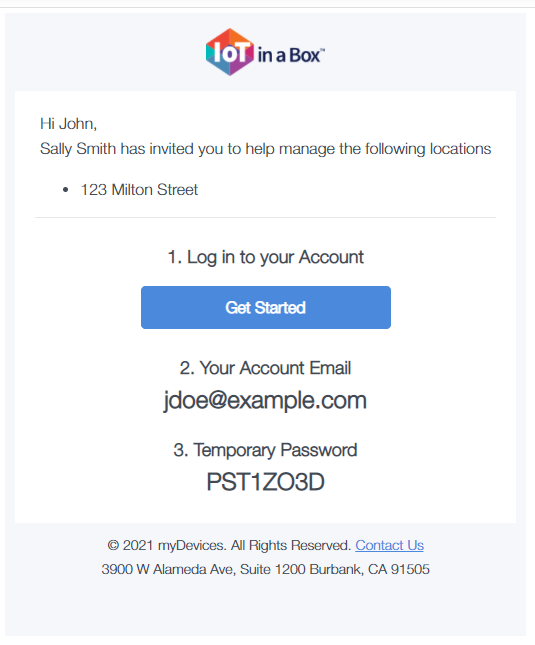Open the Contact Us link
This screenshot has height=645, width=535.
pyautogui.click(x=389, y=545)
